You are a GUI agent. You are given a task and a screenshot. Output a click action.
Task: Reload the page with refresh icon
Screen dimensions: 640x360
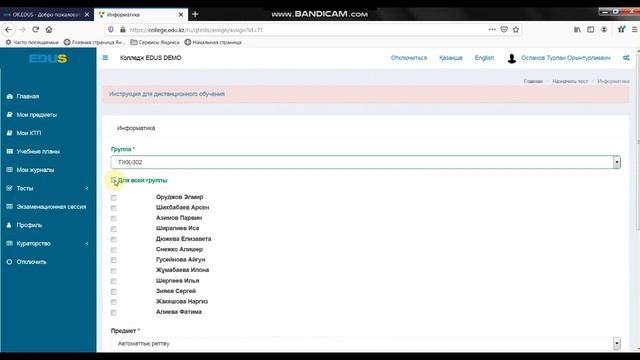pos(36,30)
